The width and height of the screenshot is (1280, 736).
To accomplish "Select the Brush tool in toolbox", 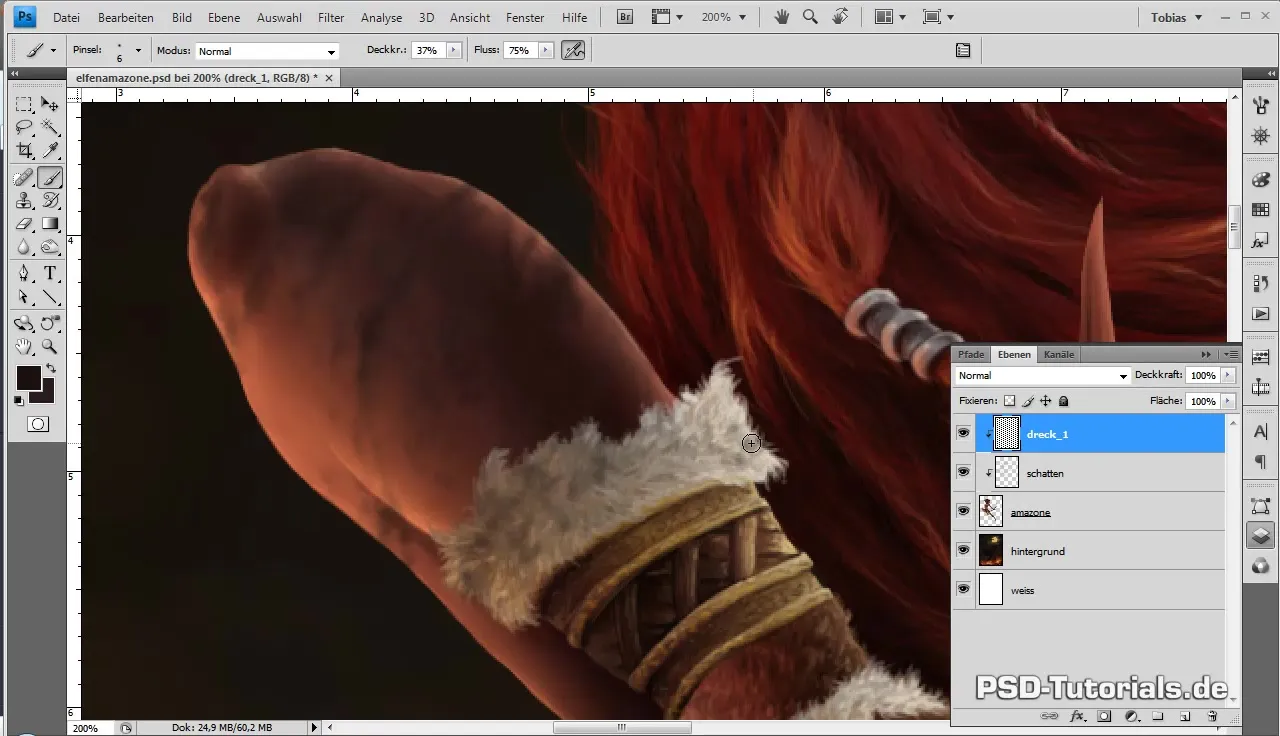I will [49, 178].
